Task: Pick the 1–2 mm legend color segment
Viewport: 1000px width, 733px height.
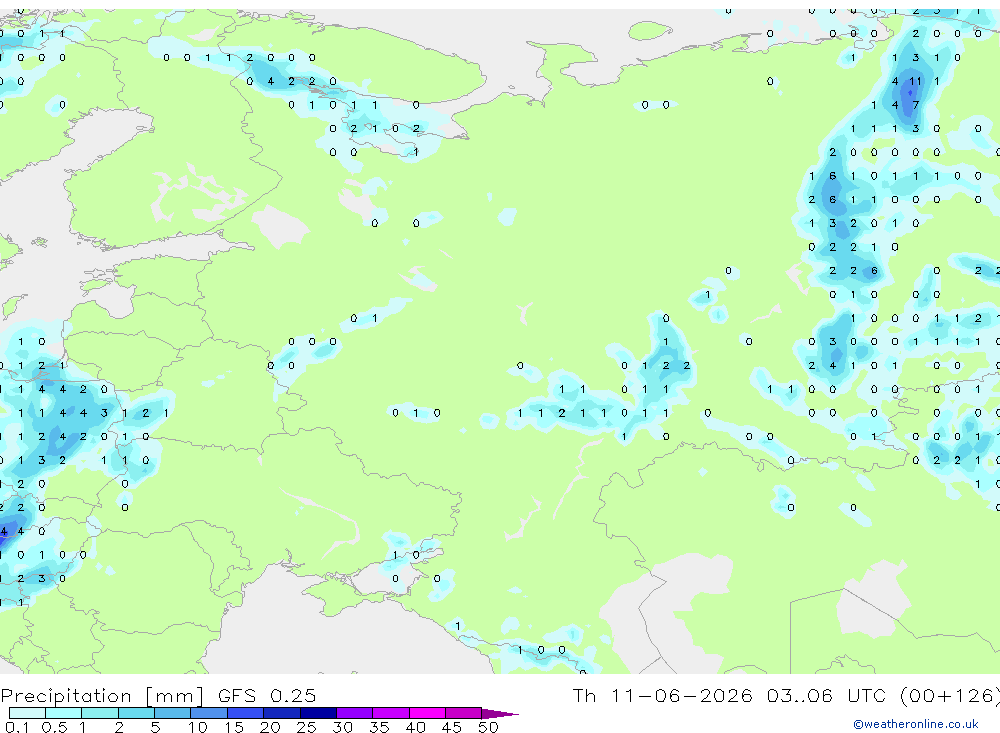Action: click(x=99, y=713)
